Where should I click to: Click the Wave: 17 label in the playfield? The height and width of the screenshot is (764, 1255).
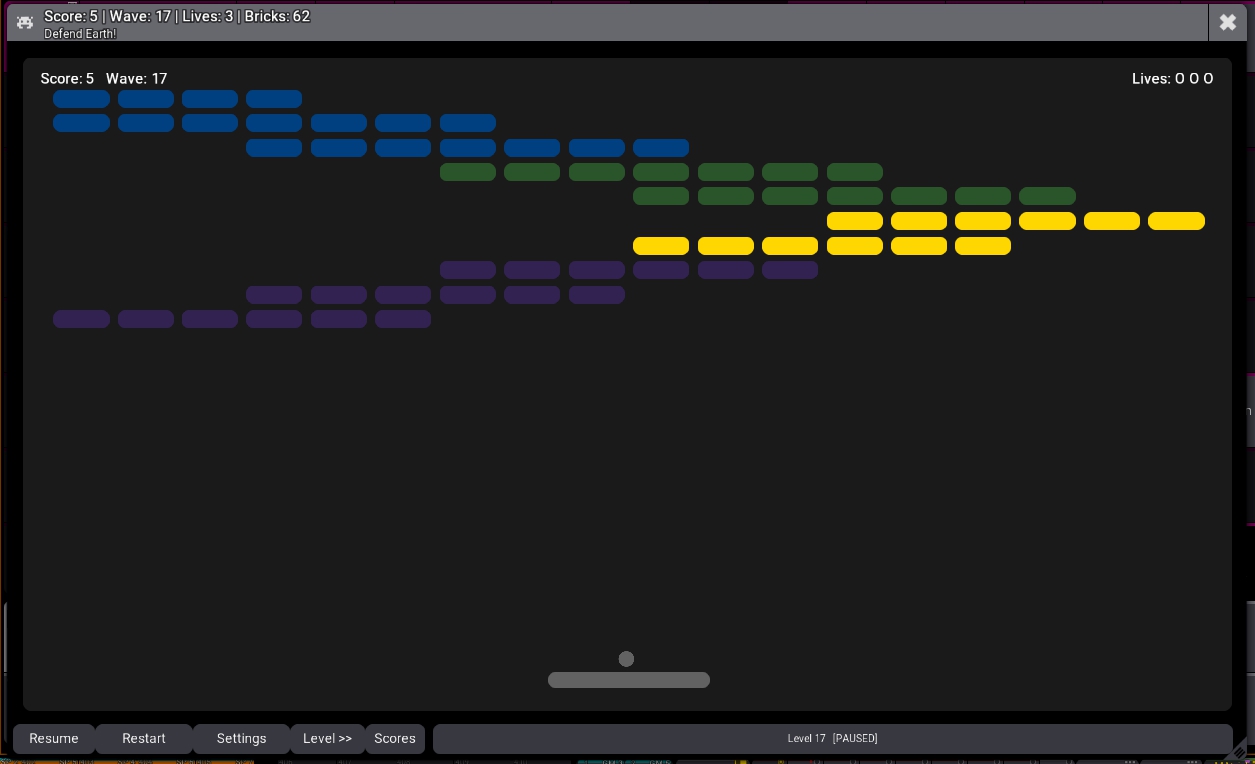(136, 79)
